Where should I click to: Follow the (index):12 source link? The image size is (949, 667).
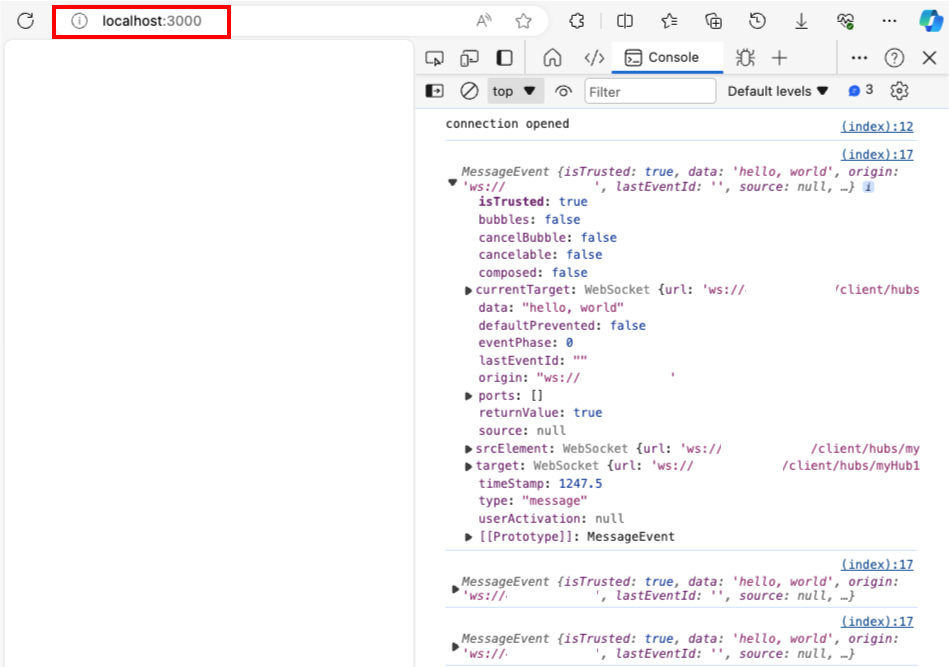point(877,126)
